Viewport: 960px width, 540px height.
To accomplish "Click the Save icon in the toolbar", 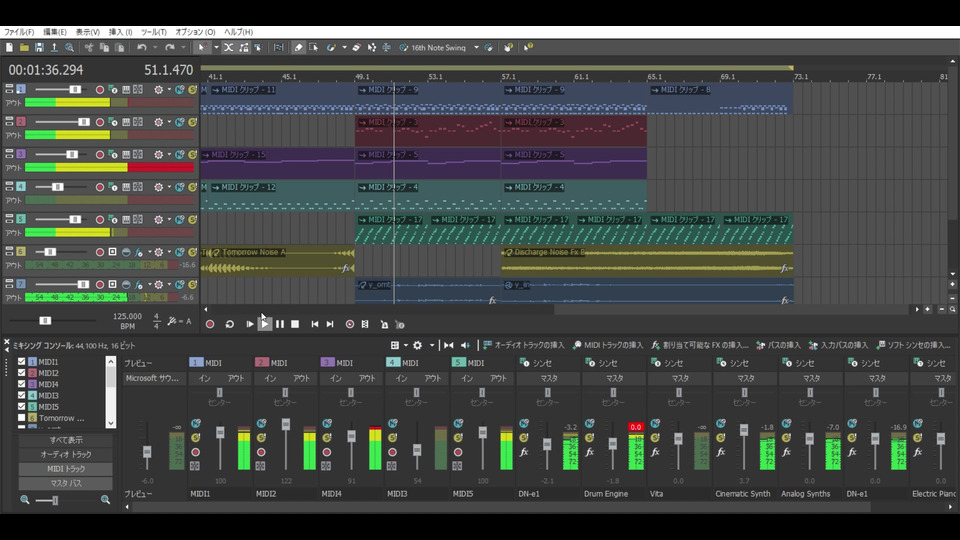I will click(x=39, y=47).
